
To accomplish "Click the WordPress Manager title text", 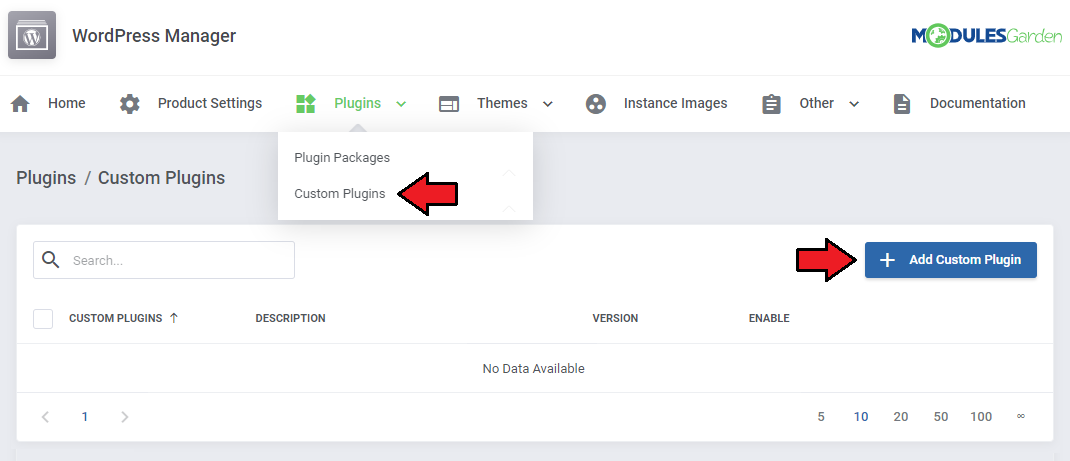I will tap(154, 35).
